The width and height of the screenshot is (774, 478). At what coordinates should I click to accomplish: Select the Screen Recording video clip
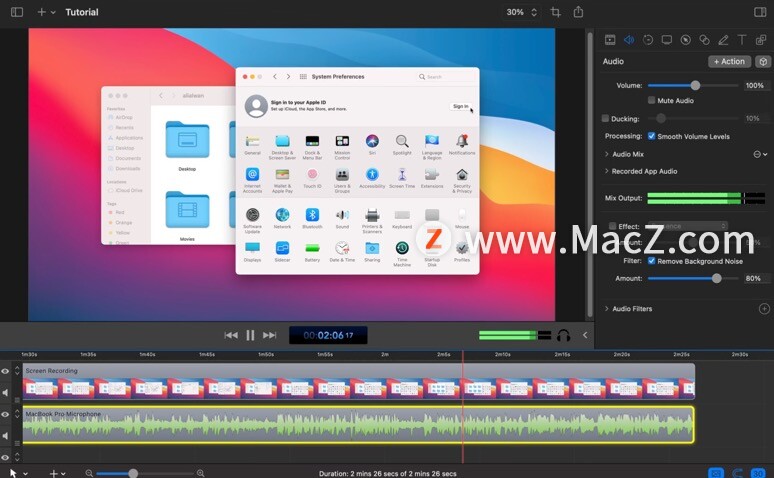[359, 381]
